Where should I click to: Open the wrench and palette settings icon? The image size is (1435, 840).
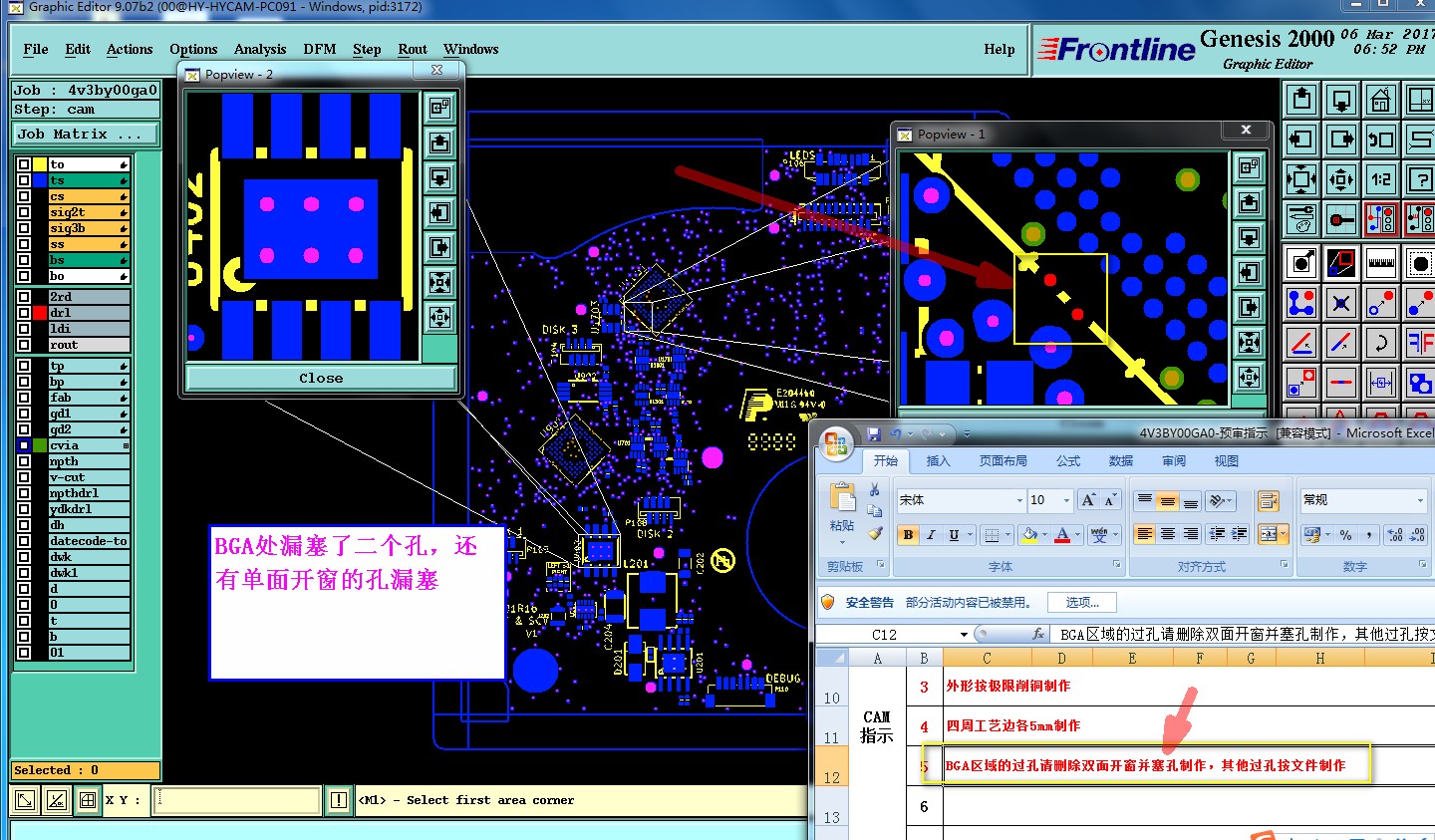click(x=1301, y=218)
